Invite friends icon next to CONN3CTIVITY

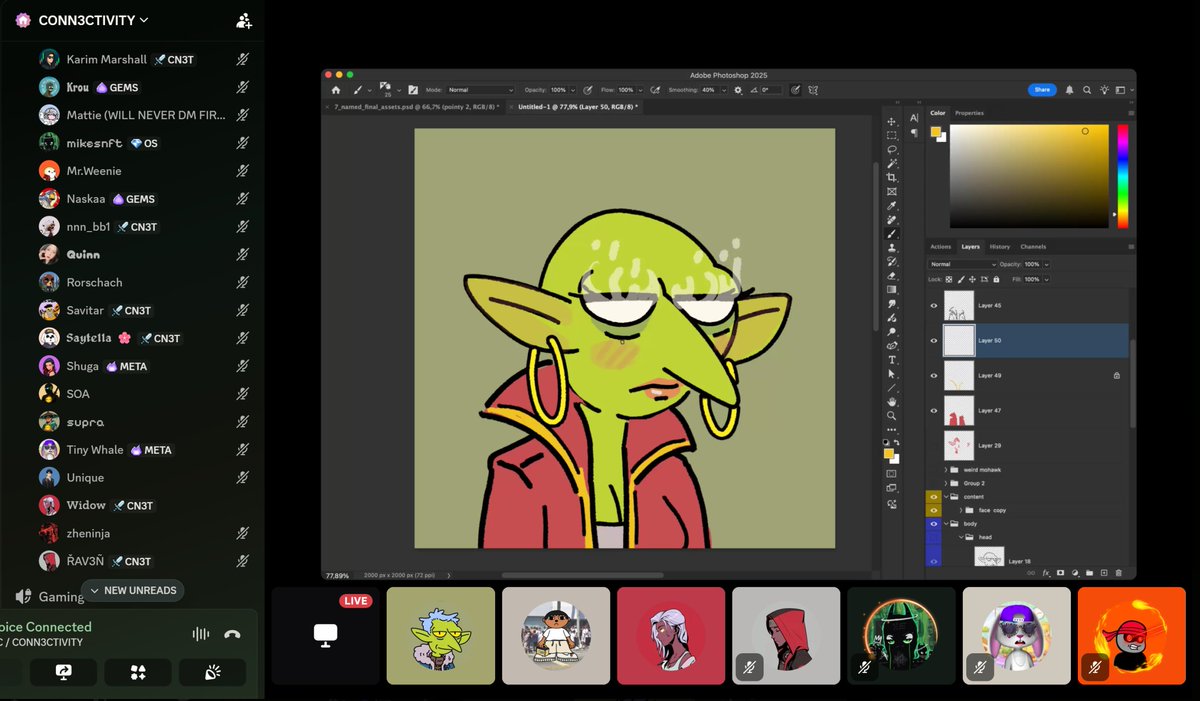coord(244,20)
